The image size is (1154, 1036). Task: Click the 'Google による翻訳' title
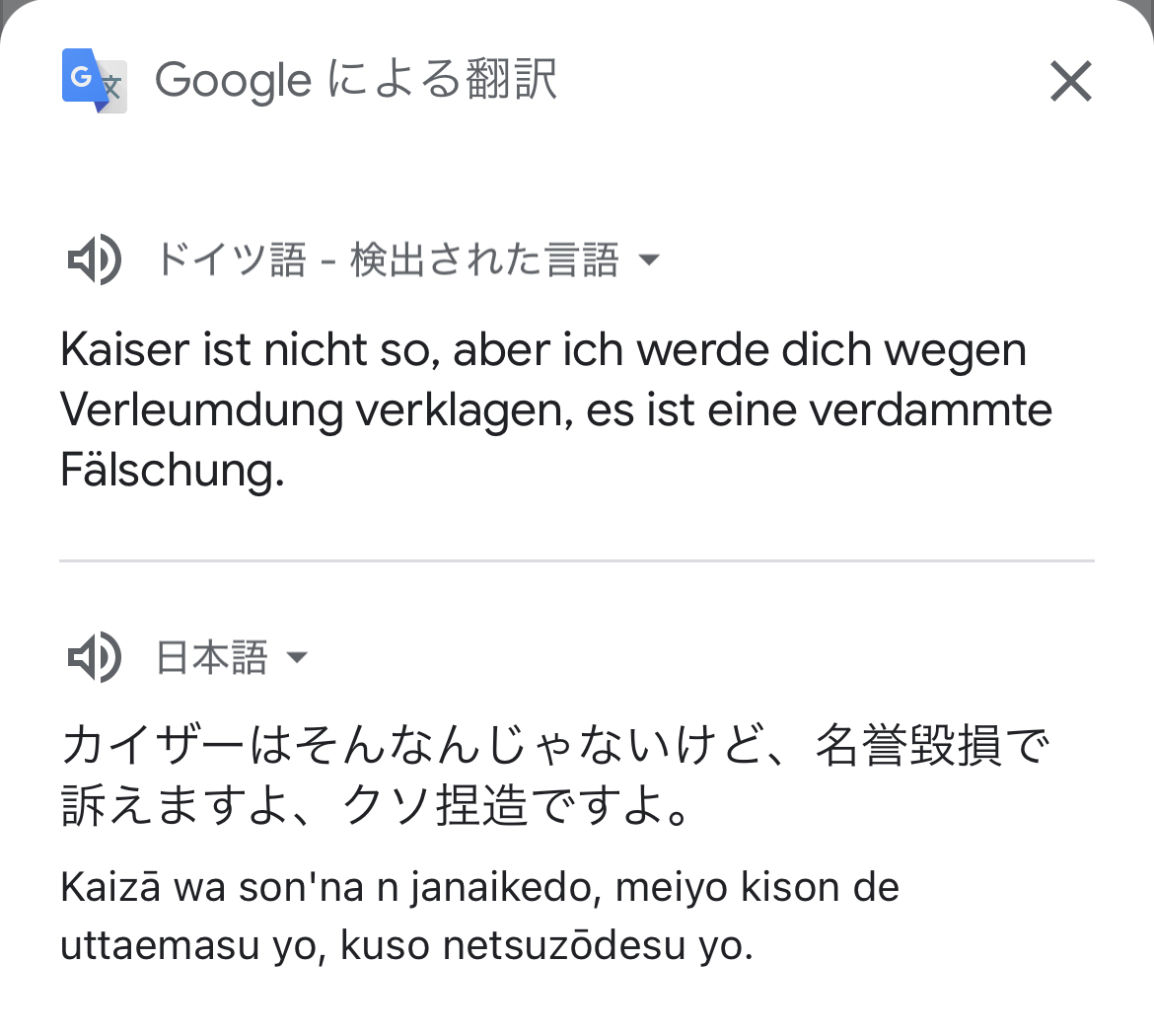click(x=356, y=81)
